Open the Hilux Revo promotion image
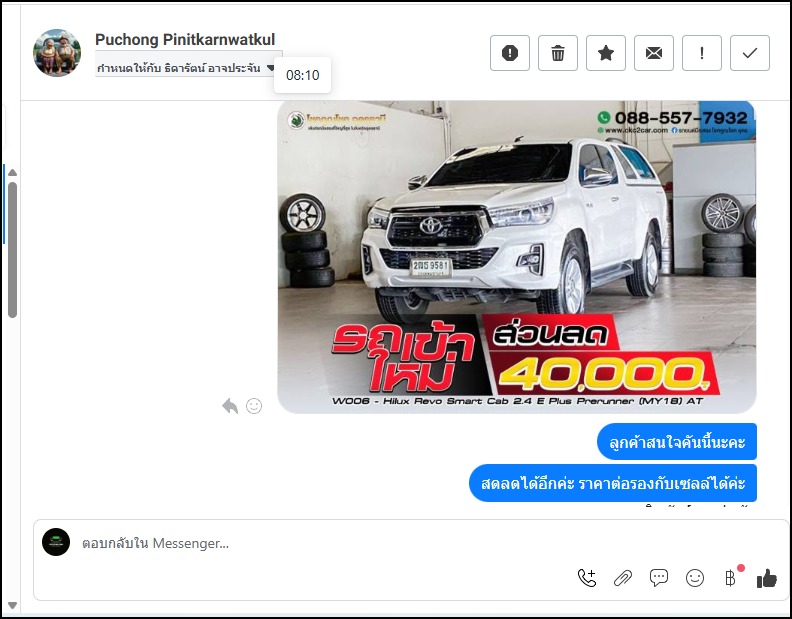 (x=517, y=257)
